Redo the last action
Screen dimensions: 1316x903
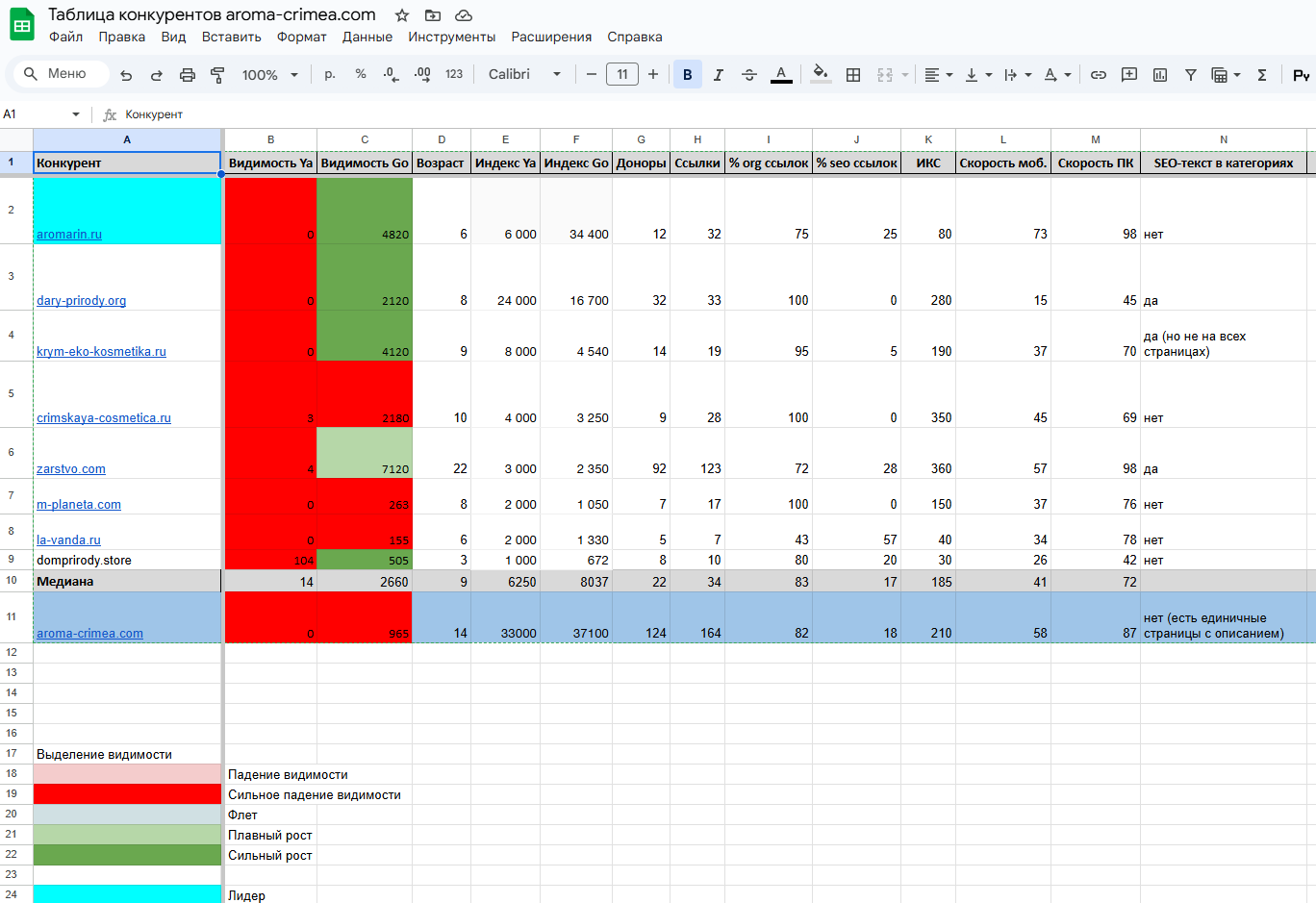click(x=157, y=75)
